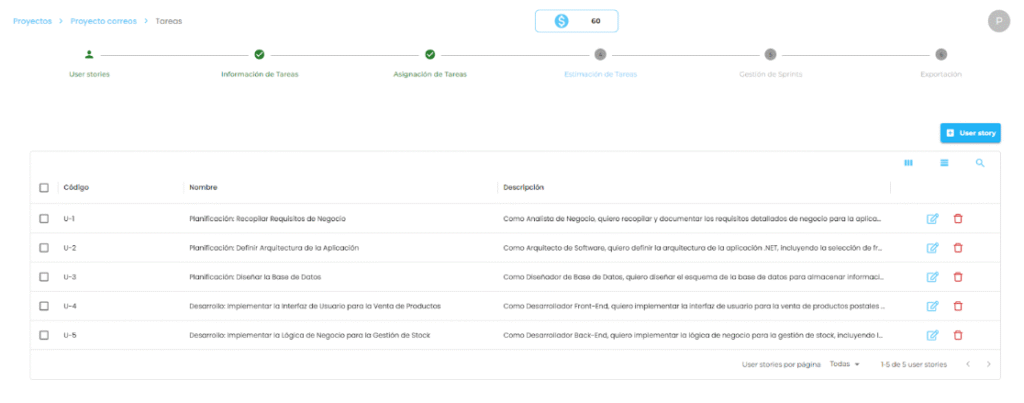Open the table search magnifier icon
The image size is (1024, 403).
tap(979, 163)
